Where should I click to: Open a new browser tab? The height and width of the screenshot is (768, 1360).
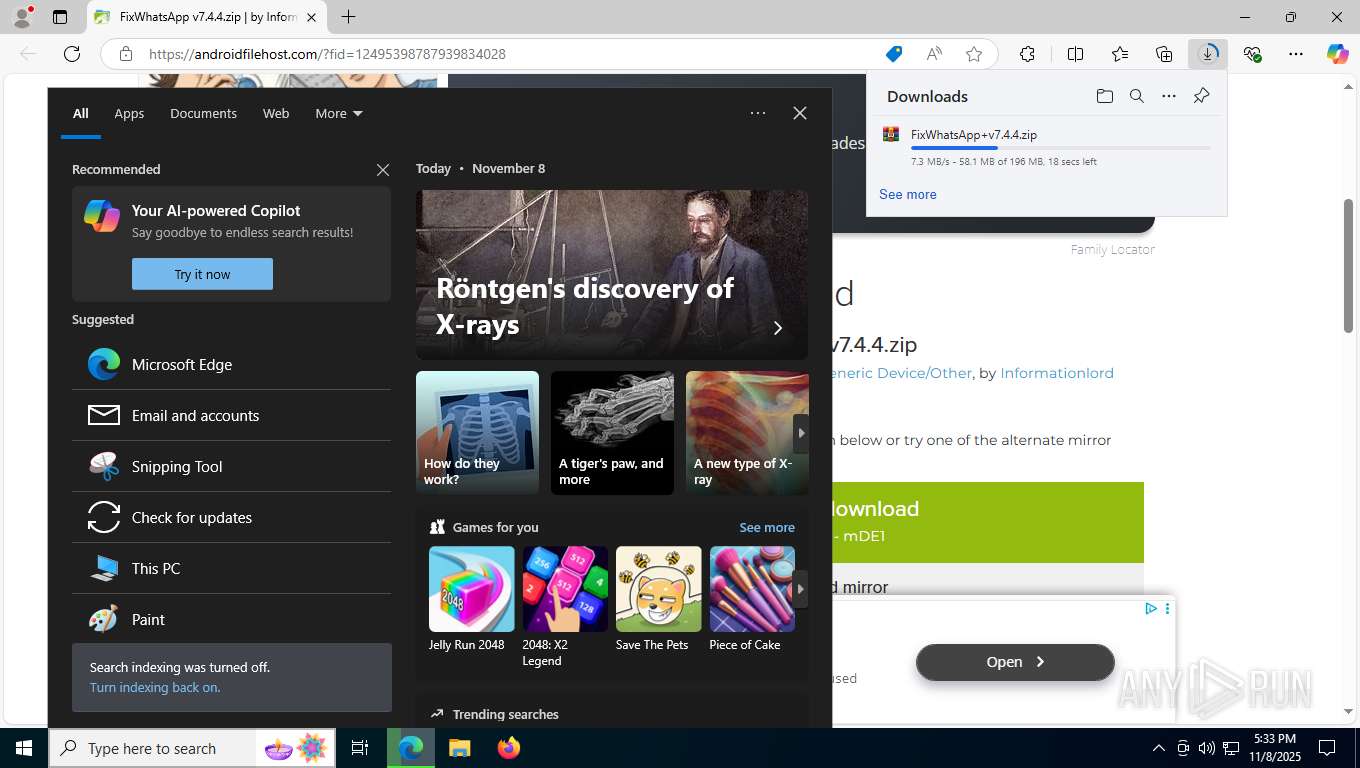348,17
